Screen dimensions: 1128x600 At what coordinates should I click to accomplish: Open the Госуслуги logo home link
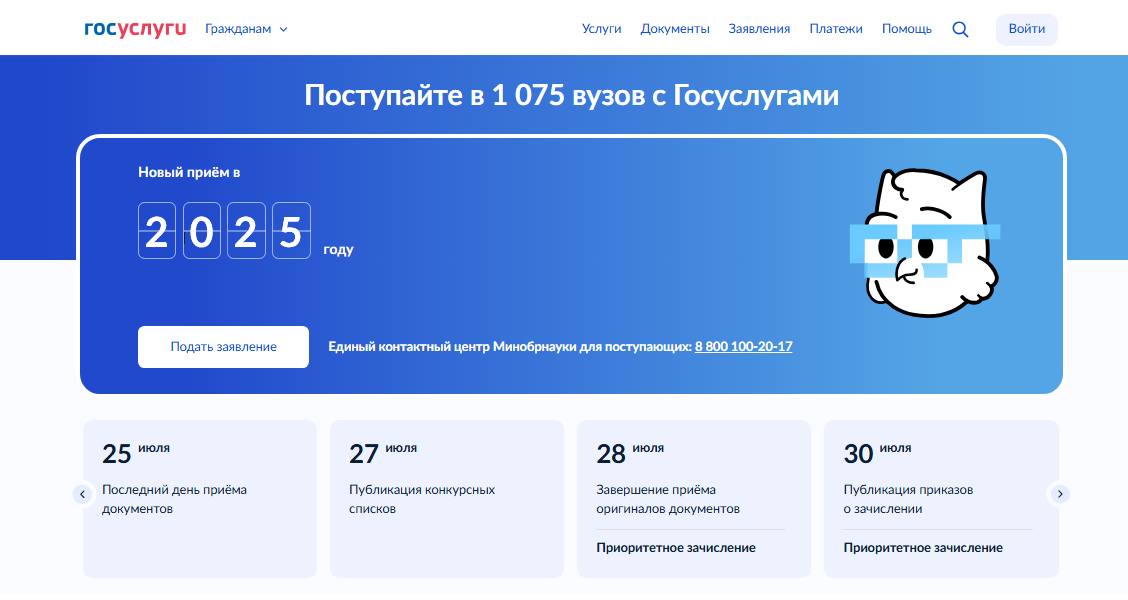click(135, 29)
